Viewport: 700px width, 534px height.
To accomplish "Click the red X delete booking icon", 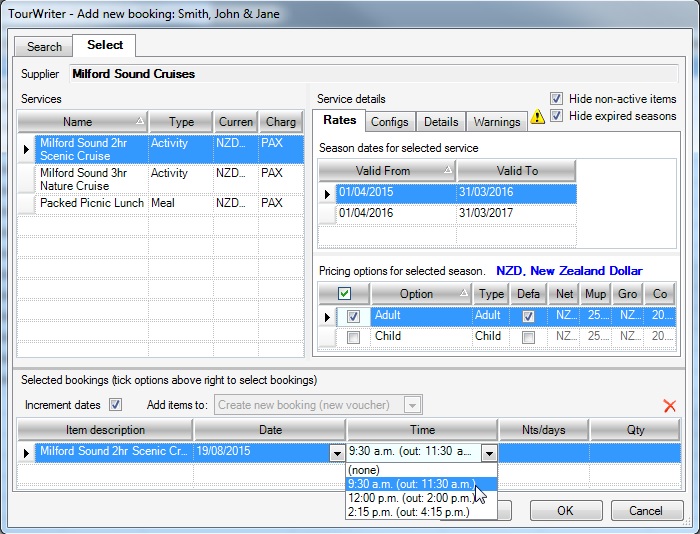I will click(x=670, y=405).
